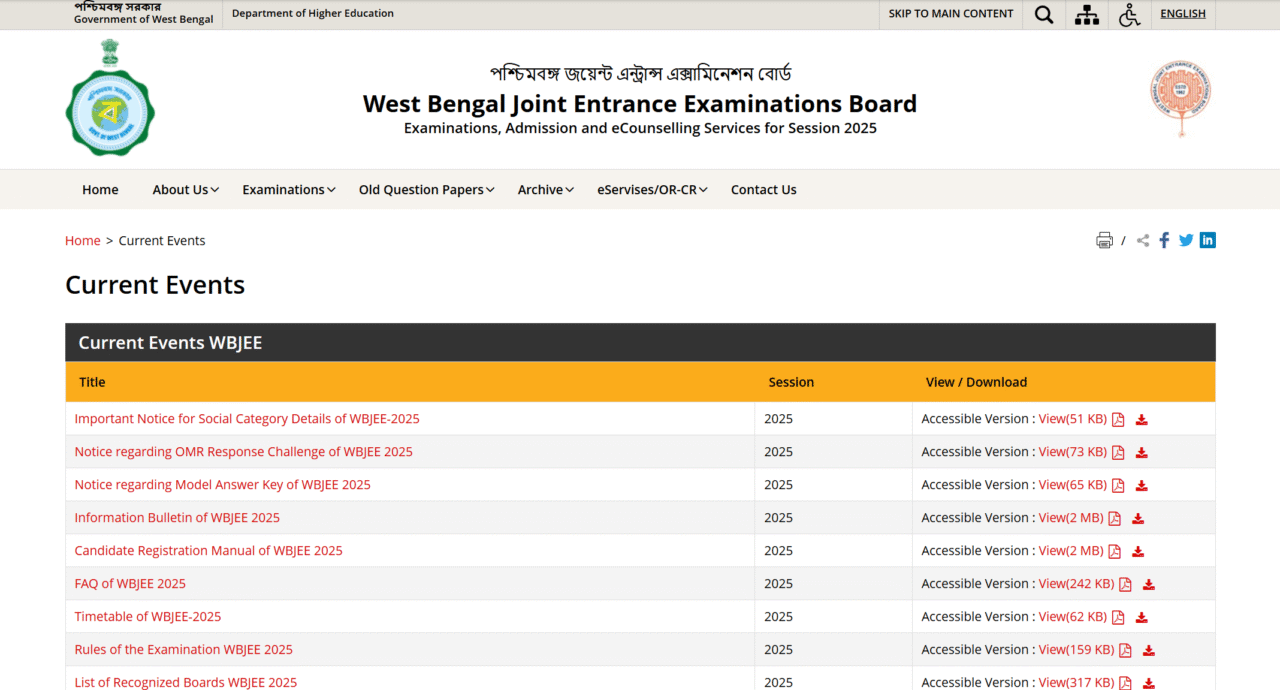Open FAQ of WBJEE 2025 title link

pyautogui.click(x=130, y=584)
